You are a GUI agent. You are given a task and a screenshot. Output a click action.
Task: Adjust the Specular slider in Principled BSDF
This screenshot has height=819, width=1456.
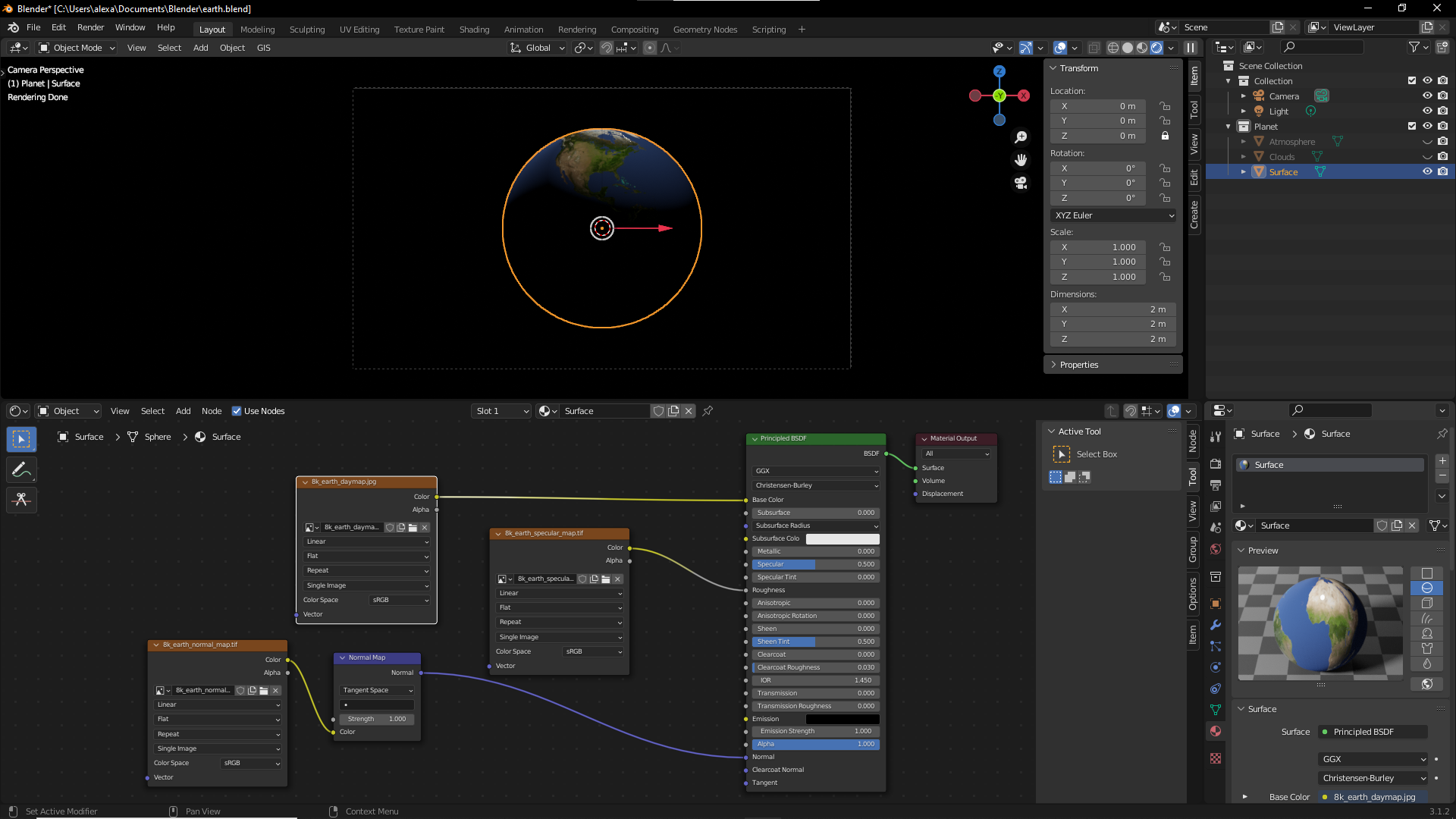pos(815,564)
